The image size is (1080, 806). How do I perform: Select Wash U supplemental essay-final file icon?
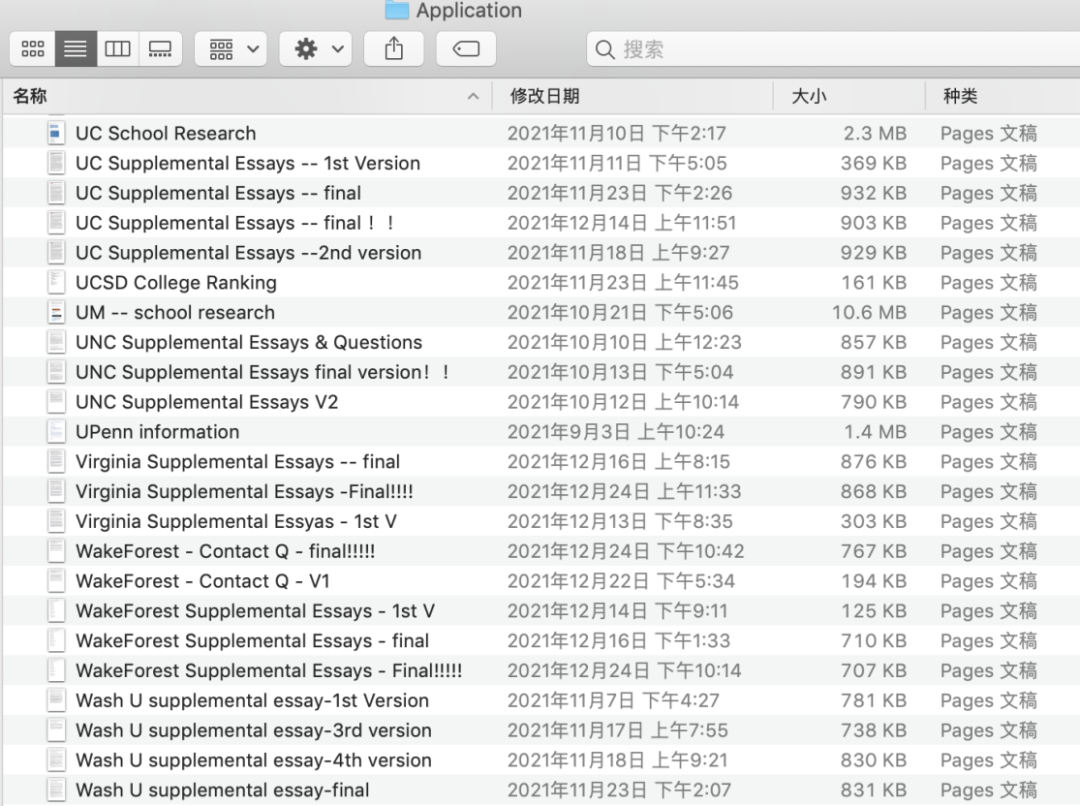tap(56, 790)
